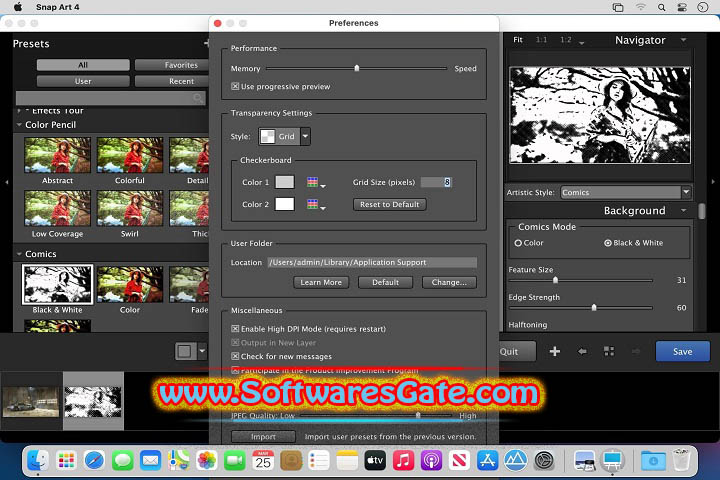
Task: Open Color 1 palette picker icon
Action: pos(313,182)
